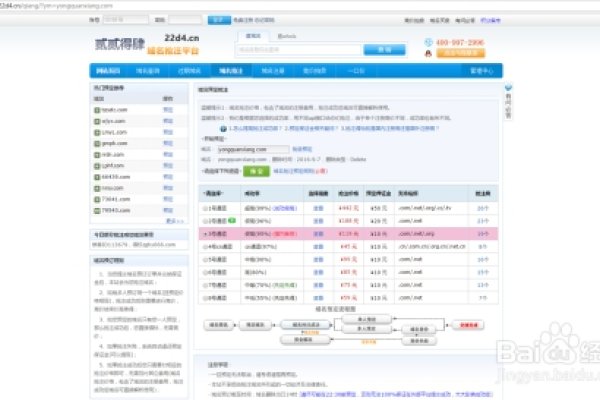Select the channel 1 radio button
Screen dimensions: 600x400
tap(206, 206)
